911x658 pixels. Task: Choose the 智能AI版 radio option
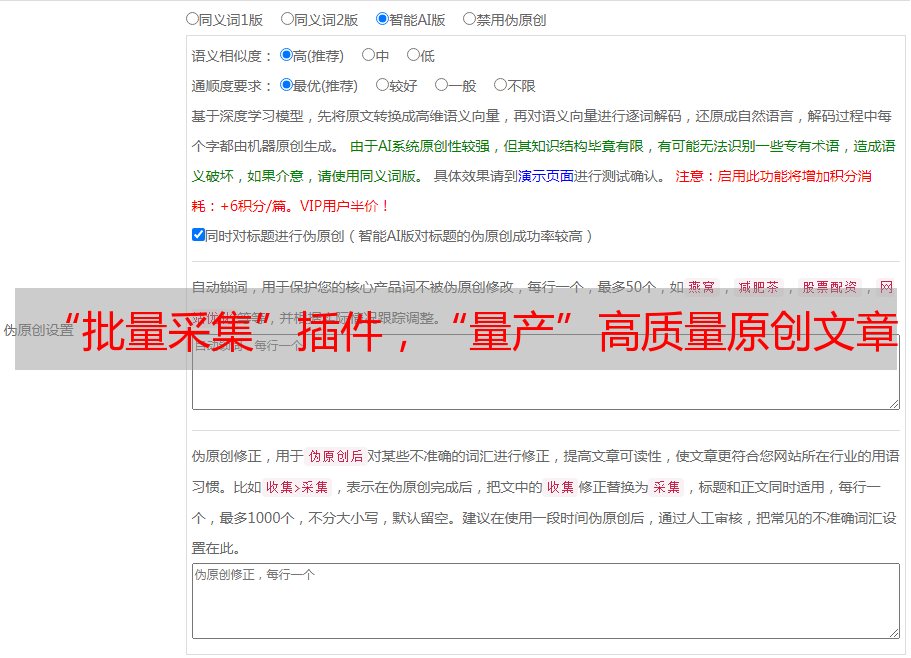point(382,19)
